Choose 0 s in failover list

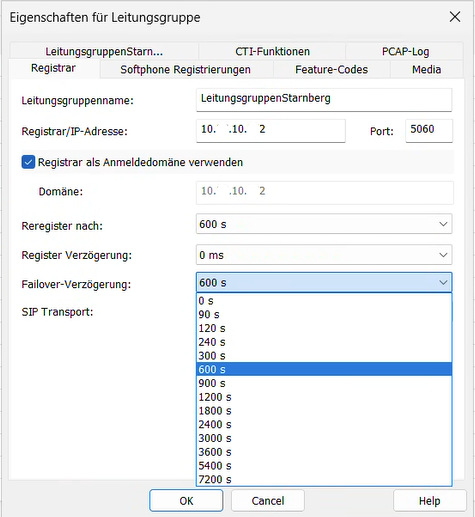tap(324, 301)
